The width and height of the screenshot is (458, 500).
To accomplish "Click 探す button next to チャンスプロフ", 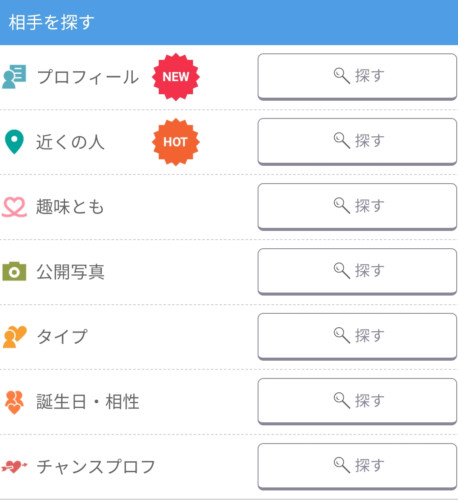I will 357,466.
